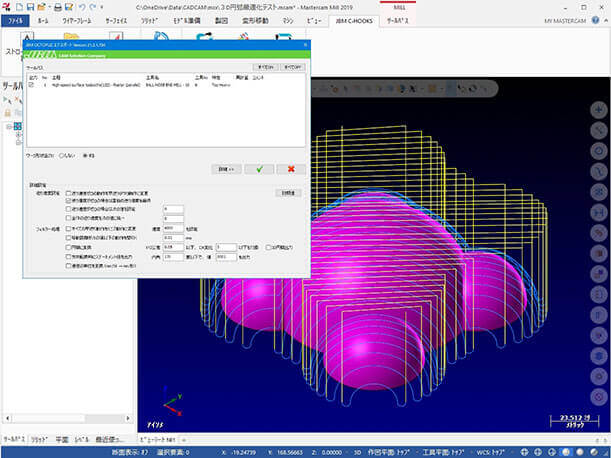Click the top plus icon on right viewport toolbar
611x458 pixels.
click(x=600, y=108)
